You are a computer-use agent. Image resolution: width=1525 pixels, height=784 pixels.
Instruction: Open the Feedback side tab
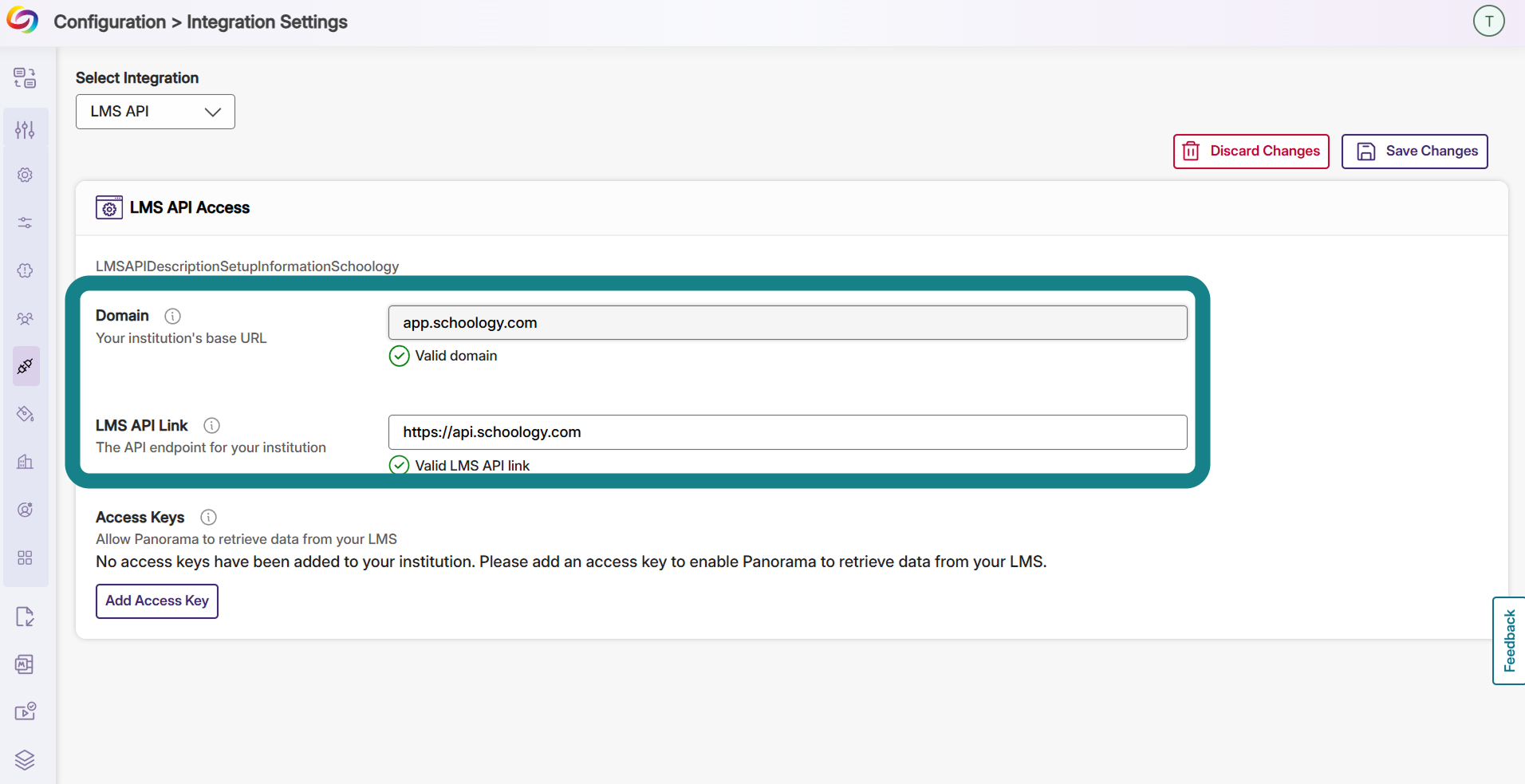[x=1508, y=640]
